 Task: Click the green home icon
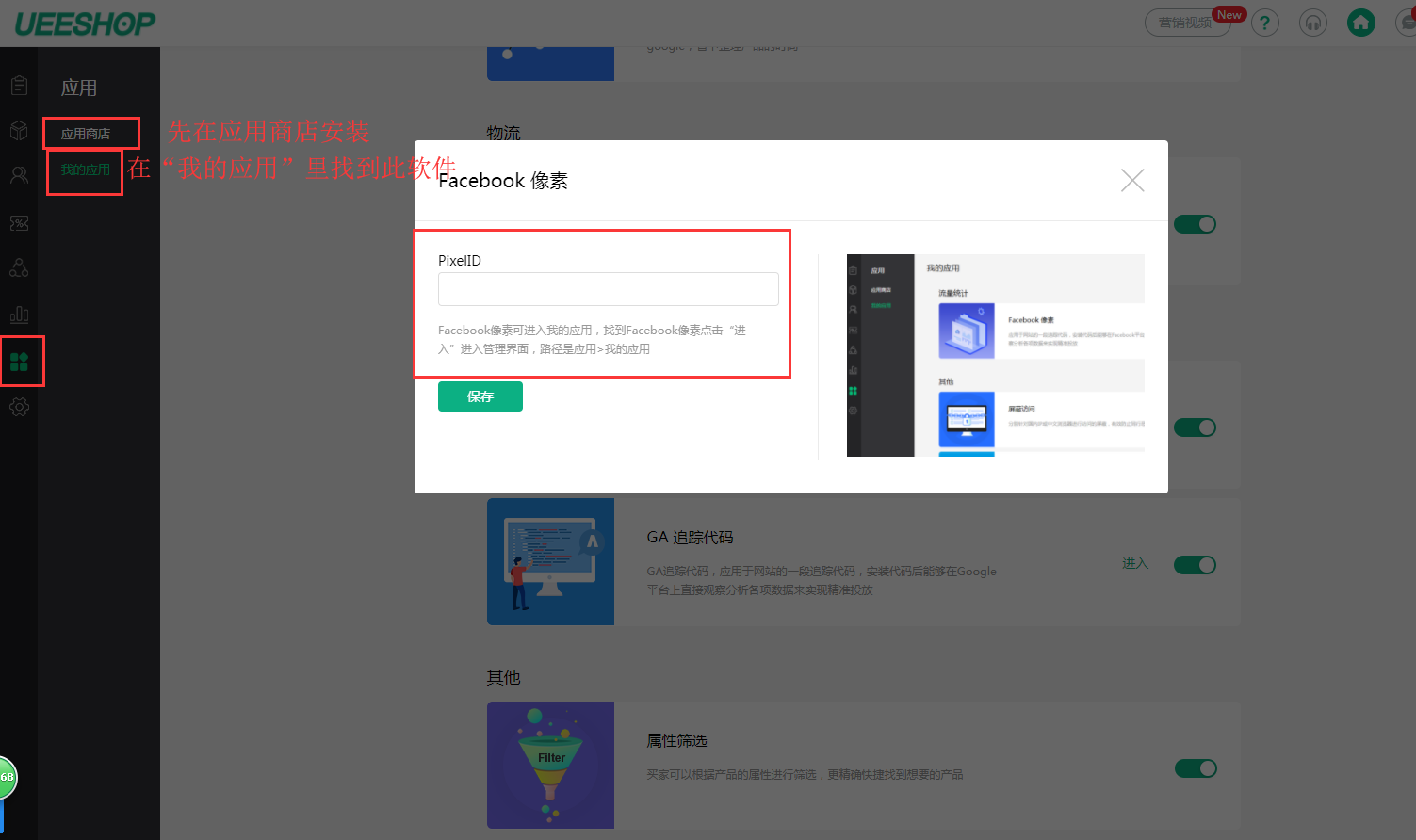[x=1361, y=23]
